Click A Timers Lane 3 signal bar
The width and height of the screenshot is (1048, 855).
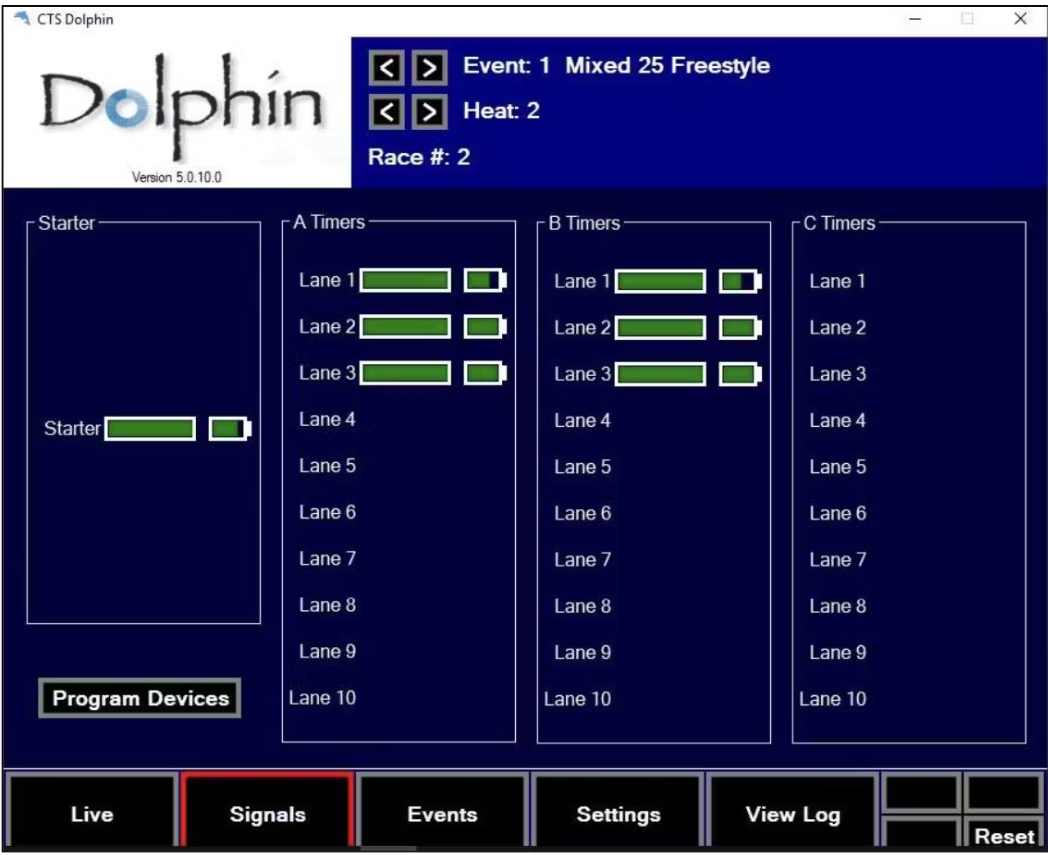click(405, 373)
